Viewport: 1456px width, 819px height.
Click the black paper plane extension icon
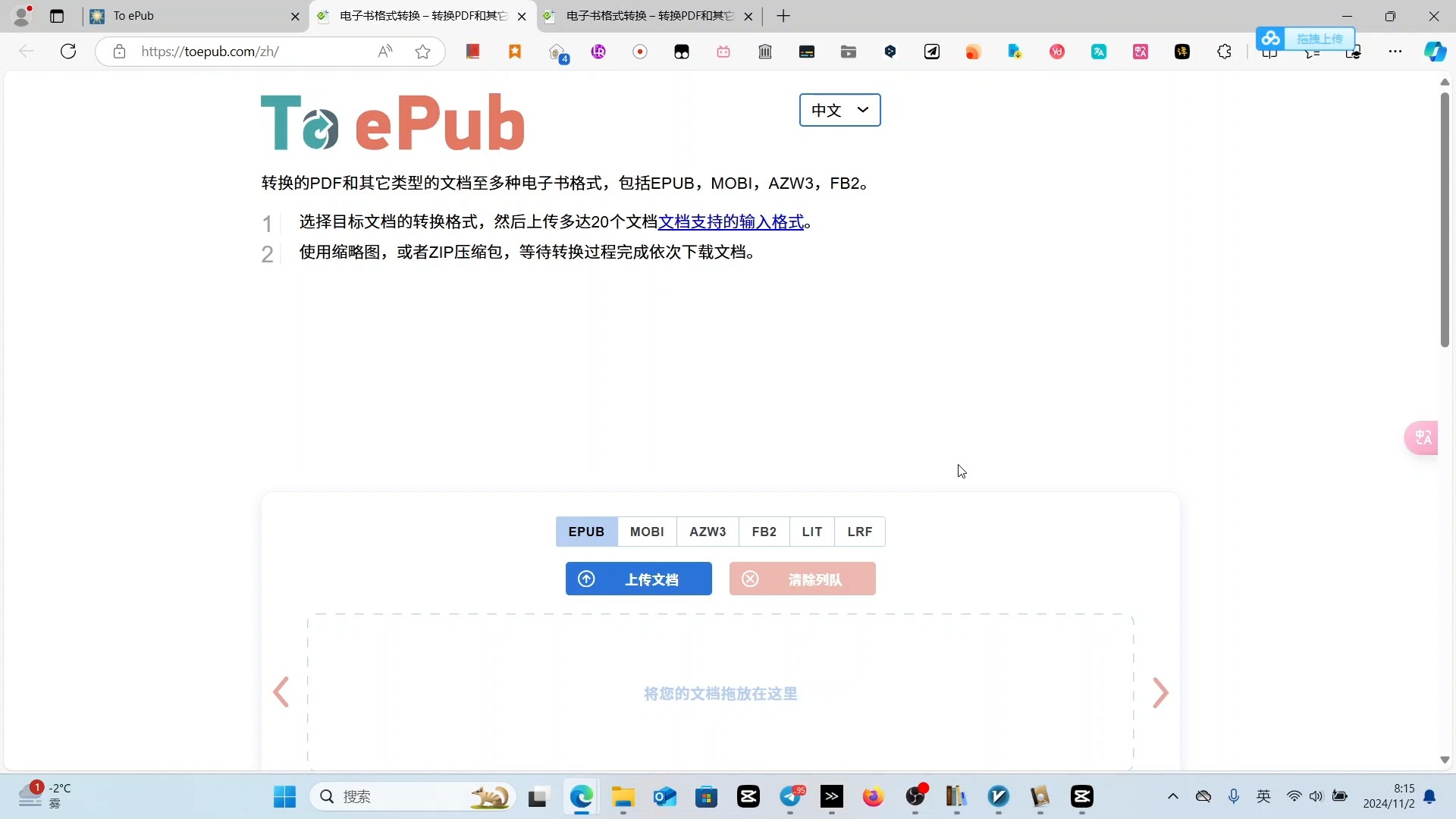pos(932,51)
